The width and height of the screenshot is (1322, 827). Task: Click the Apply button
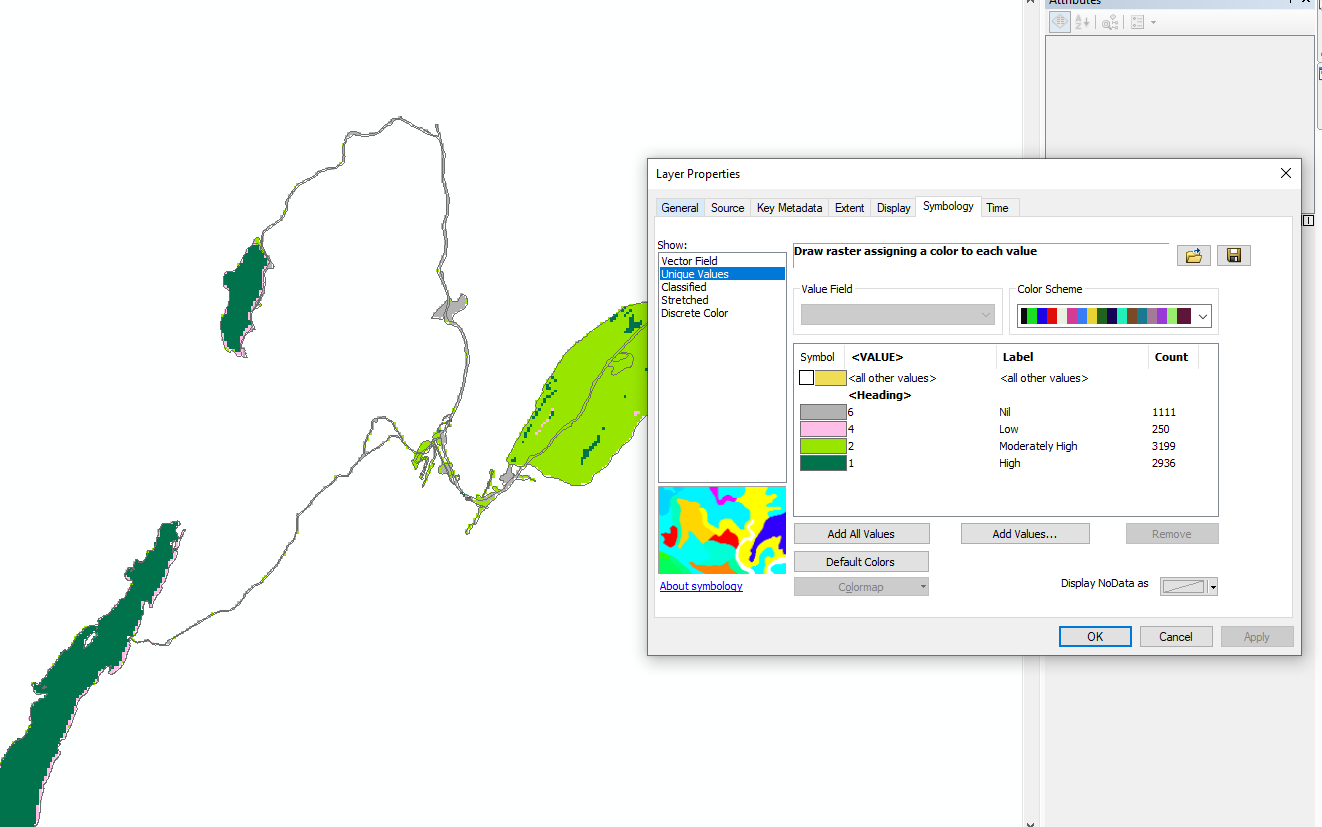pyautogui.click(x=1257, y=637)
